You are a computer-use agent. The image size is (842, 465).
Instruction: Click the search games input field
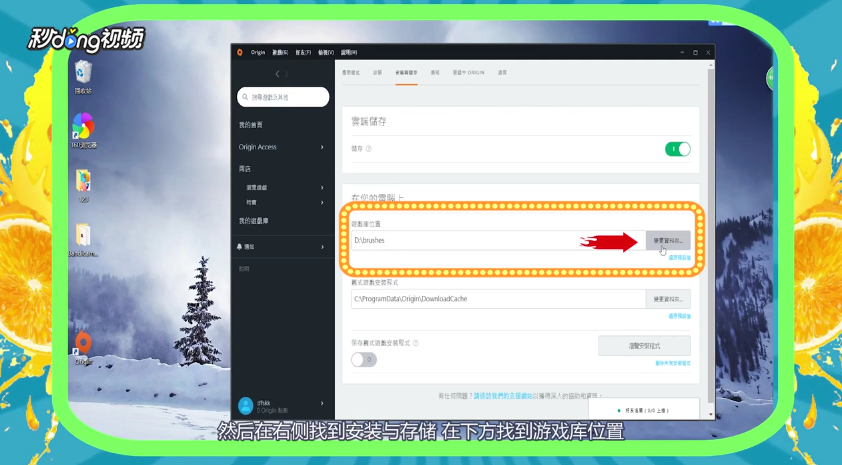(x=283, y=97)
